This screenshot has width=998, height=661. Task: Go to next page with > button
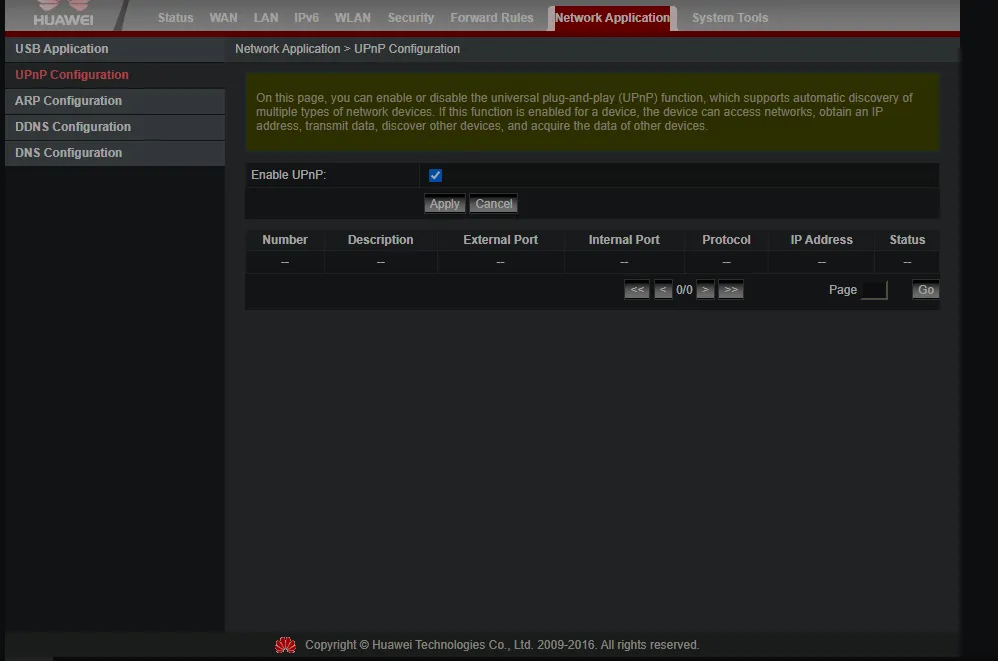[705, 290]
